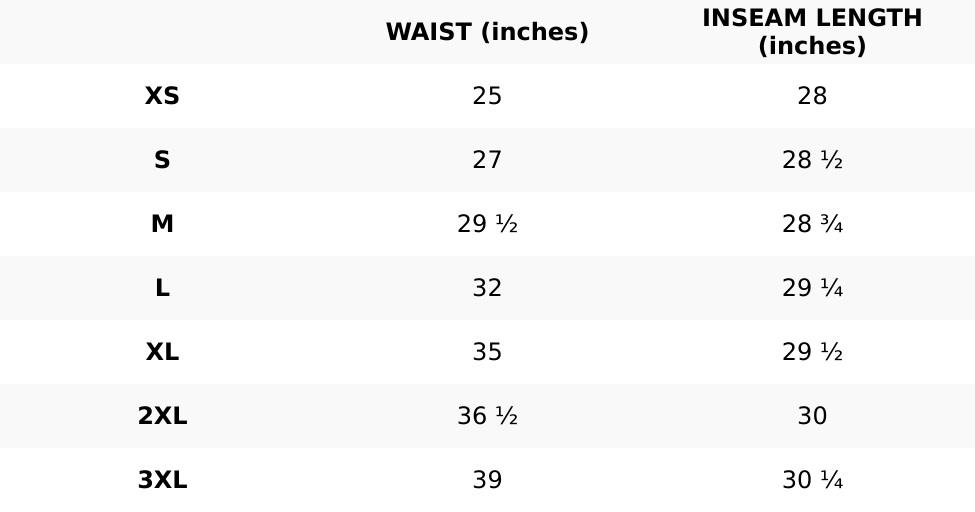The width and height of the screenshot is (975, 512).
Task: Click the INSEAM LENGTH (inches) column header
Action: pos(812,32)
